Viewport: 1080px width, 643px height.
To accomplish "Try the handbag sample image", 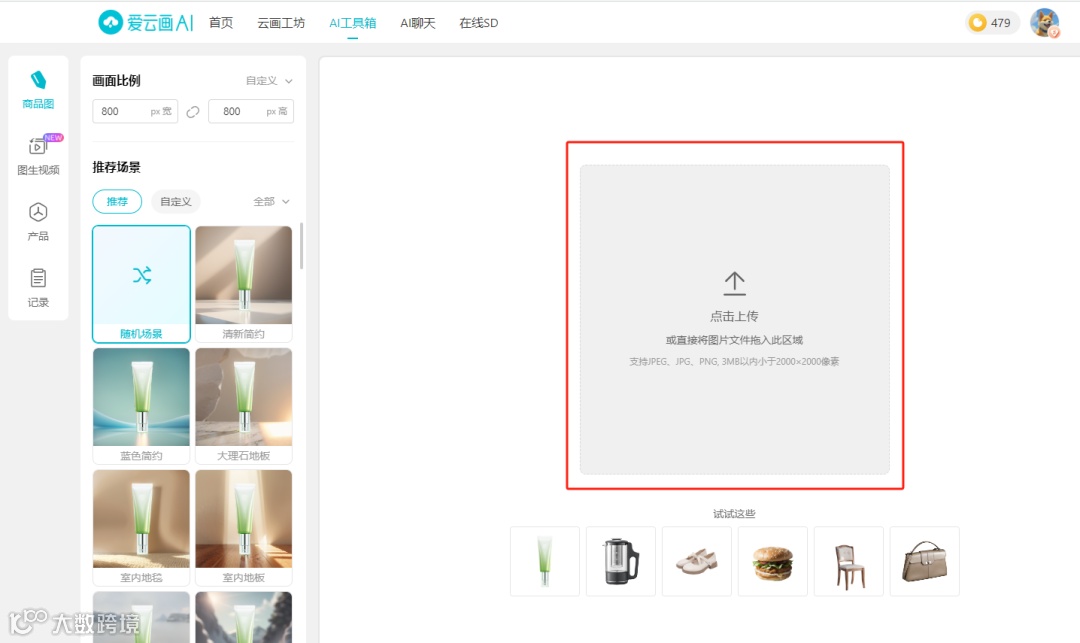I will [924, 561].
